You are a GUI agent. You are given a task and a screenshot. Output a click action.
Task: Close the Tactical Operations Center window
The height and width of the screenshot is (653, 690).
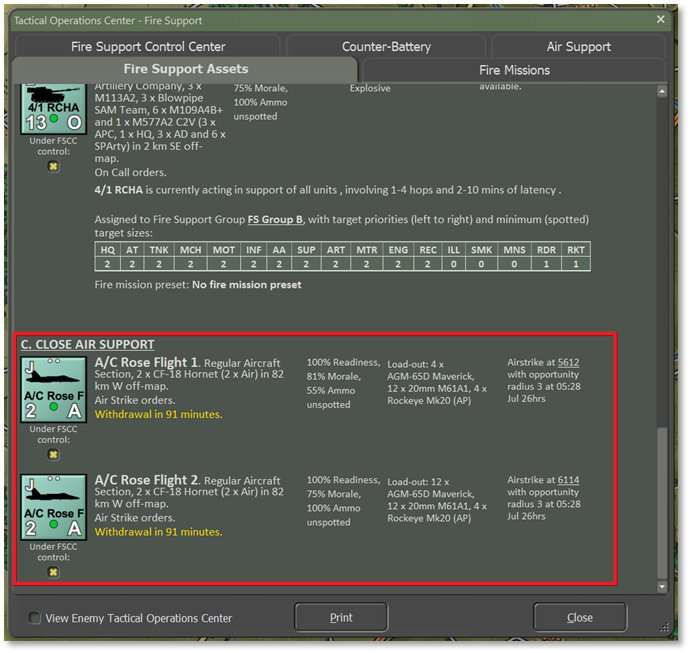point(660,19)
